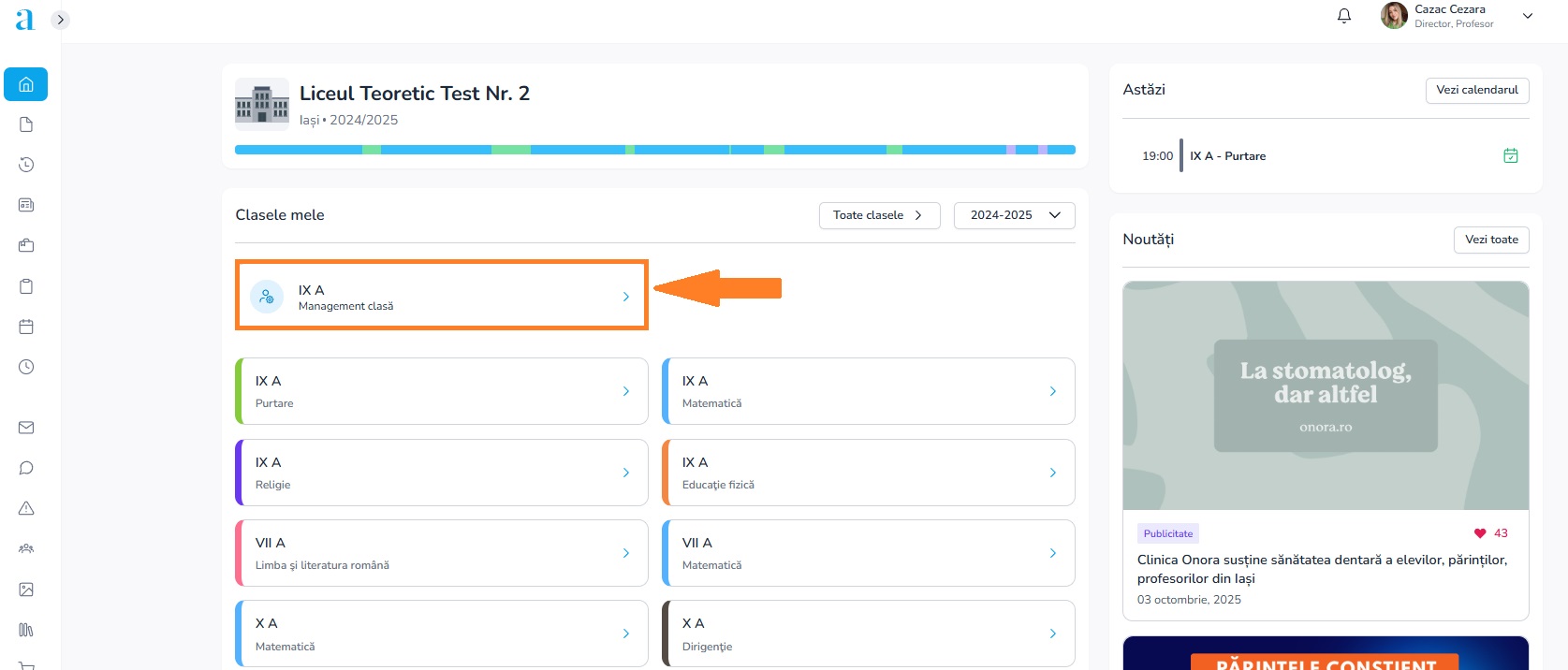The image size is (1568, 670).
Task: Open the 2024-2025 school year dropdown
Action: click(x=1014, y=215)
